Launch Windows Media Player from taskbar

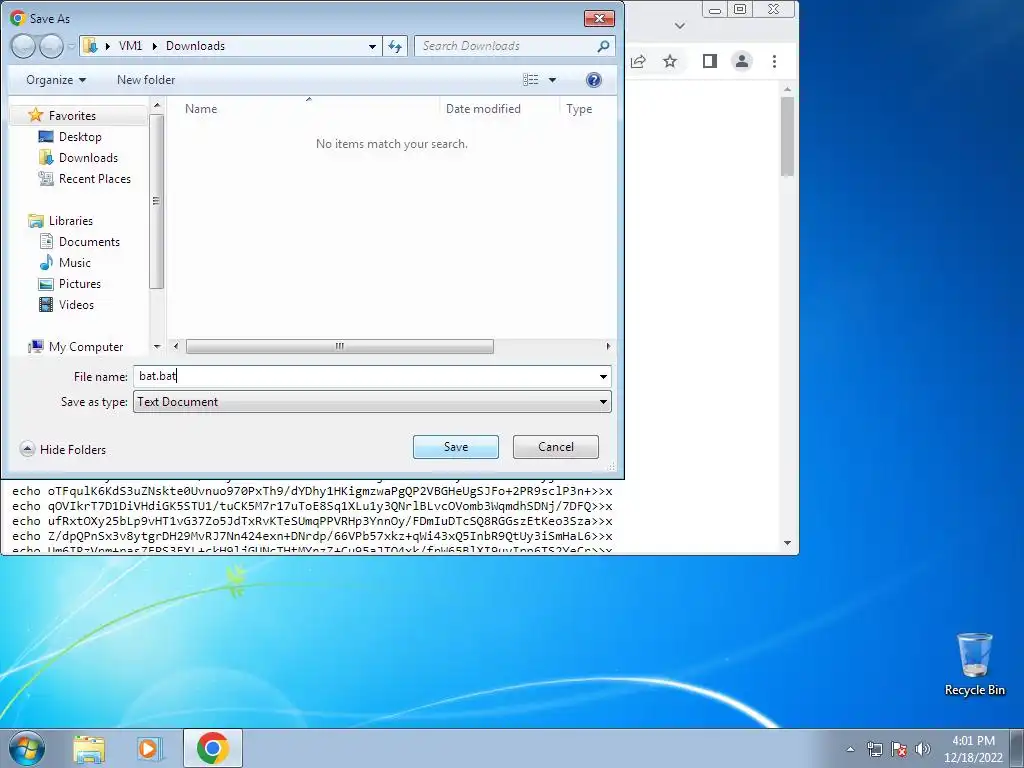click(x=150, y=748)
